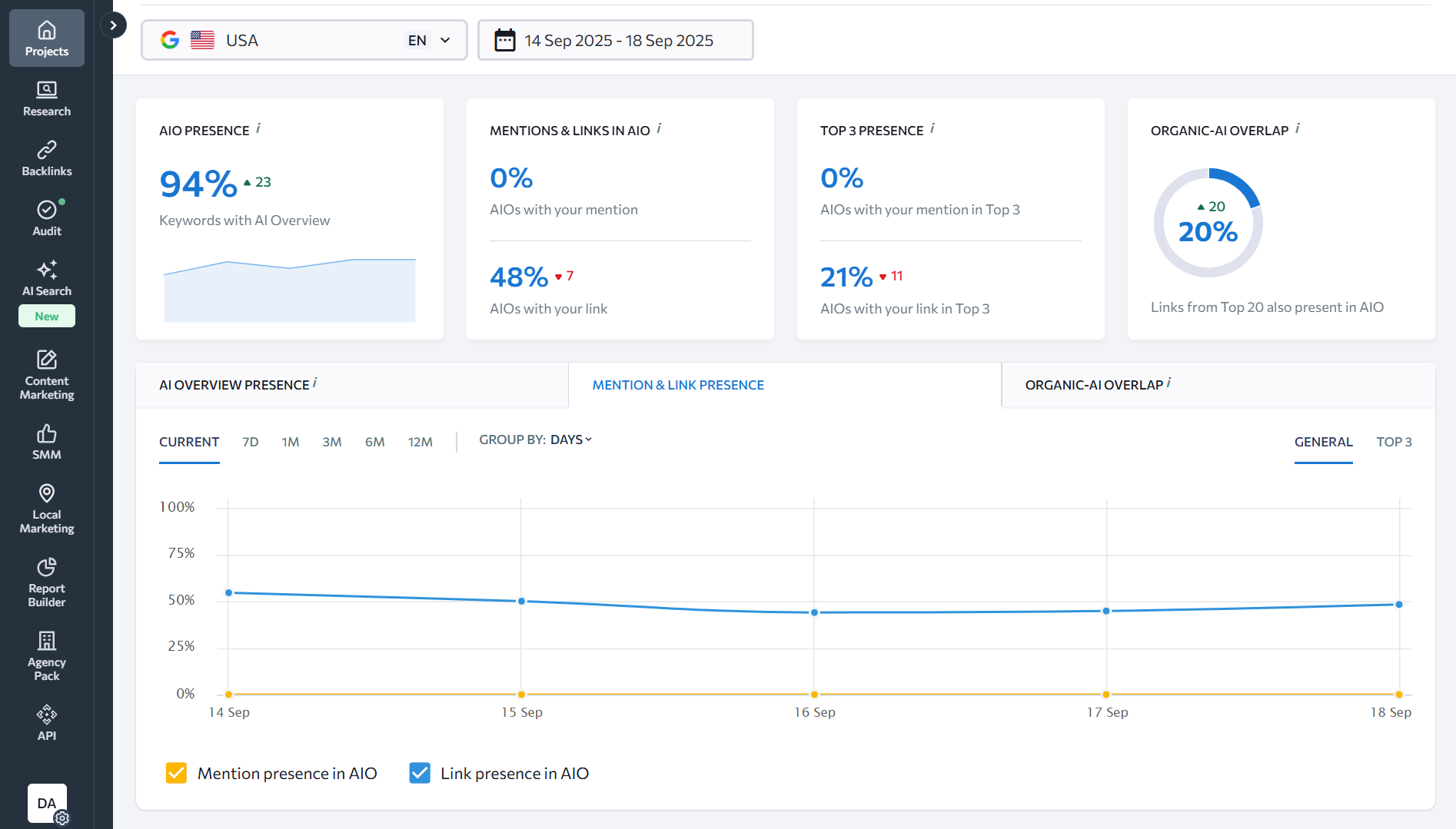
Task: Switch chart view to Top 3
Action: pos(1393,442)
